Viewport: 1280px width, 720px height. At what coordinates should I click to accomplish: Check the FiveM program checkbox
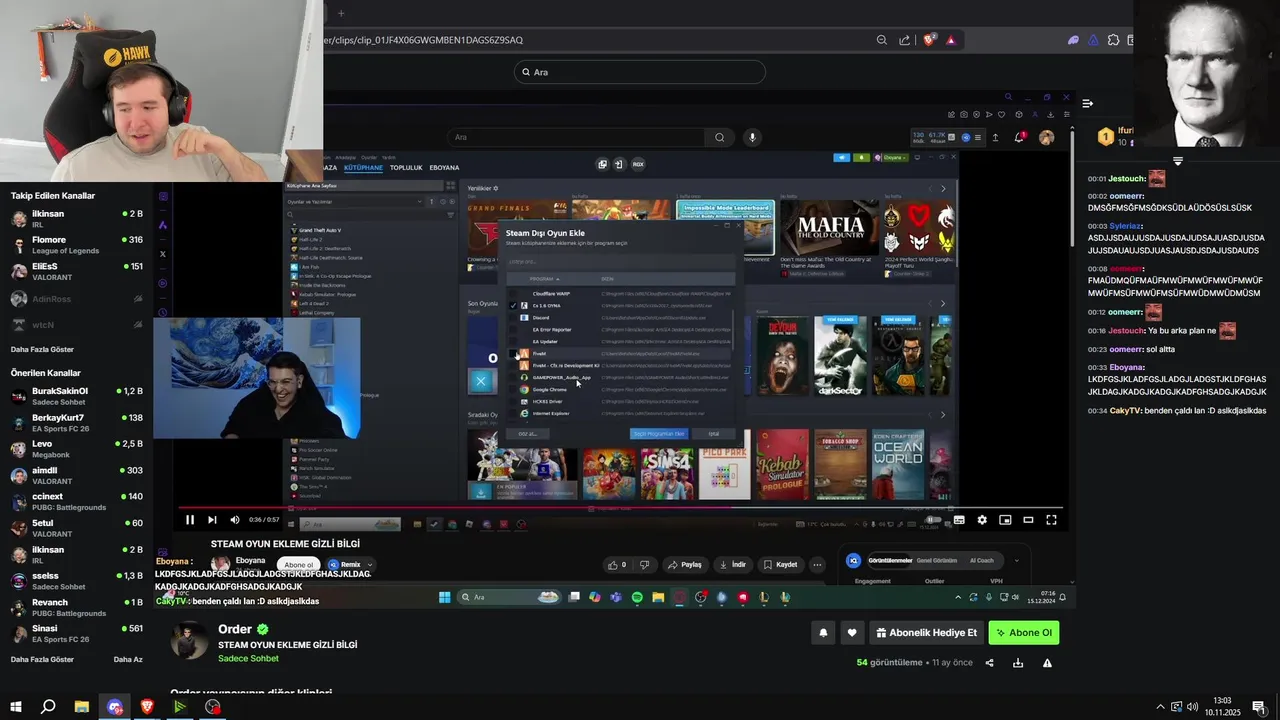[x=513, y=353]
